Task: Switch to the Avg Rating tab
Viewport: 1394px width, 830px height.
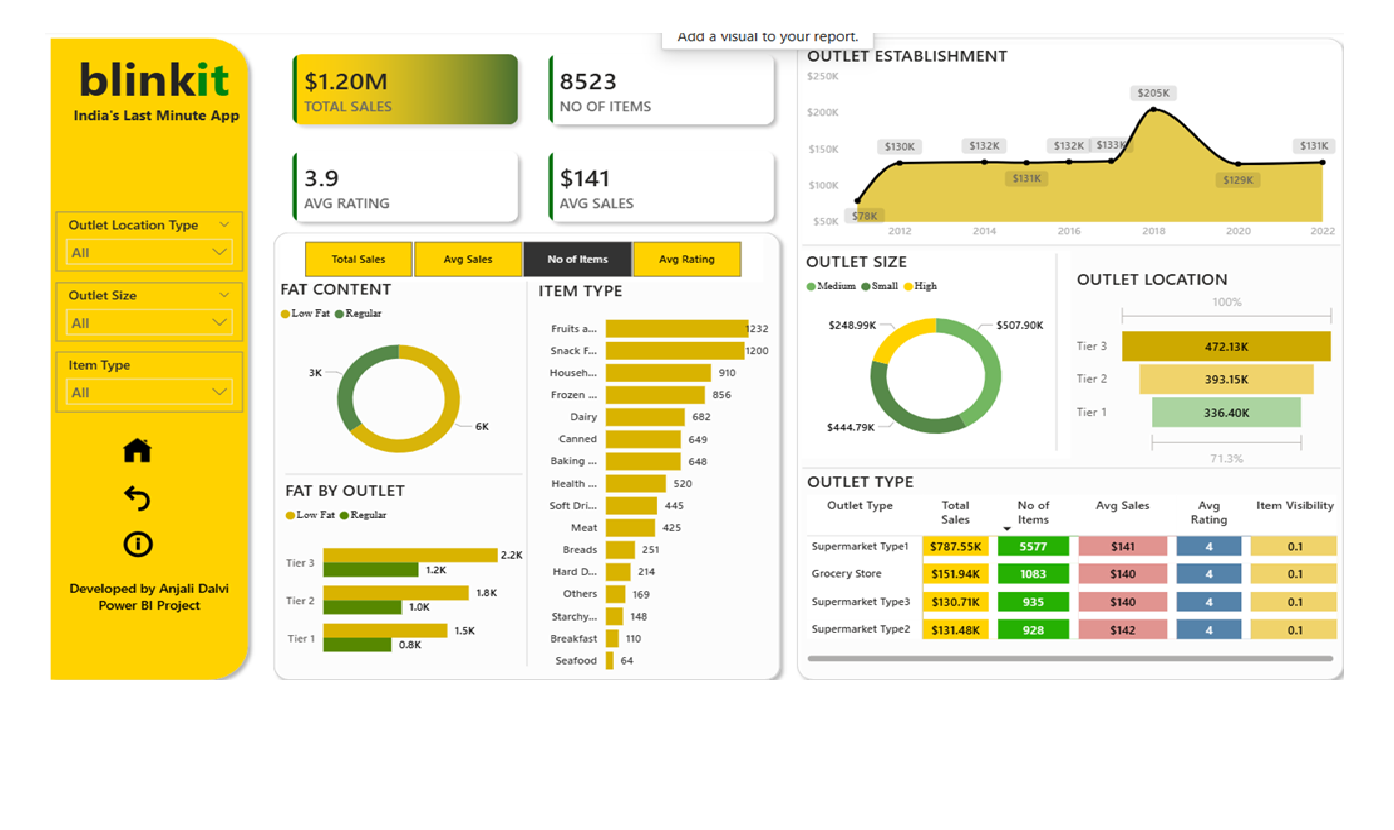Action: click(x=687, y=259)
